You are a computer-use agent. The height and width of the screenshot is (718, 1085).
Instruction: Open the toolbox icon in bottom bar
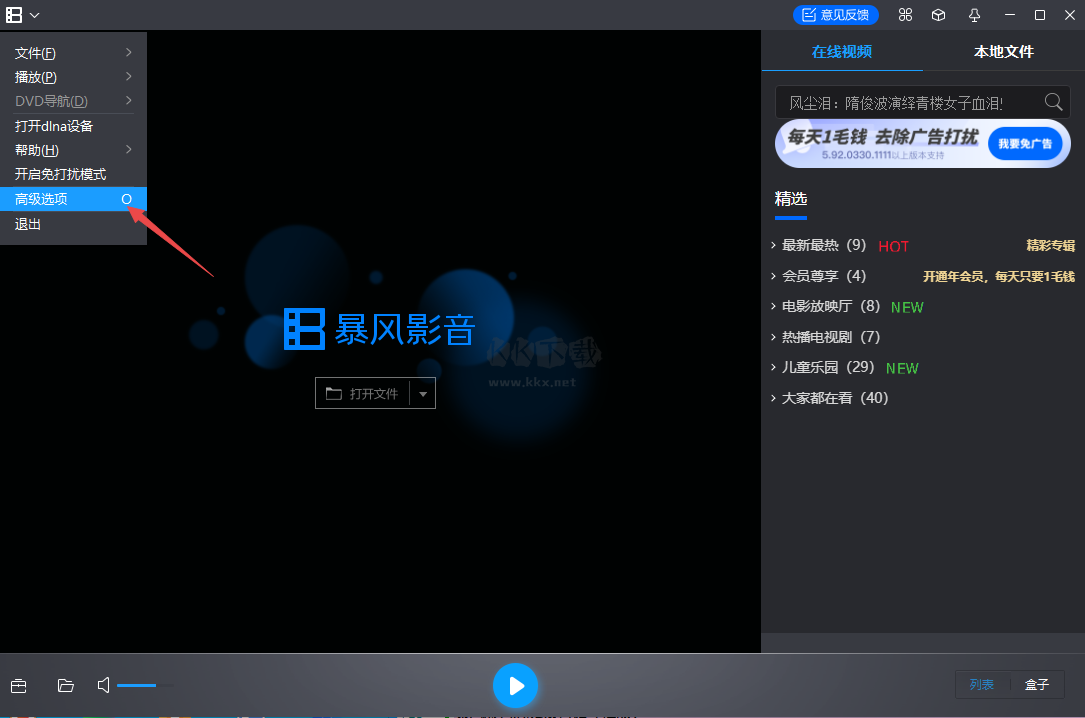19,685
